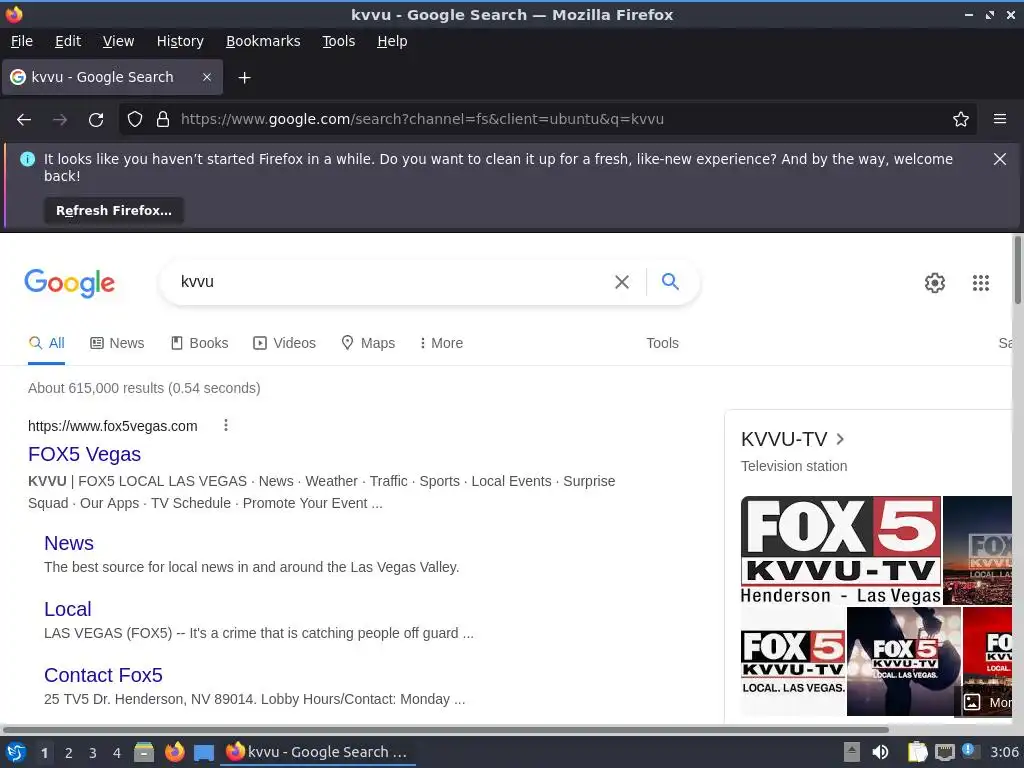Launch Firefox from taskbar quick launcher
This screenshot has height=768, width=1024.
(174, 752)
